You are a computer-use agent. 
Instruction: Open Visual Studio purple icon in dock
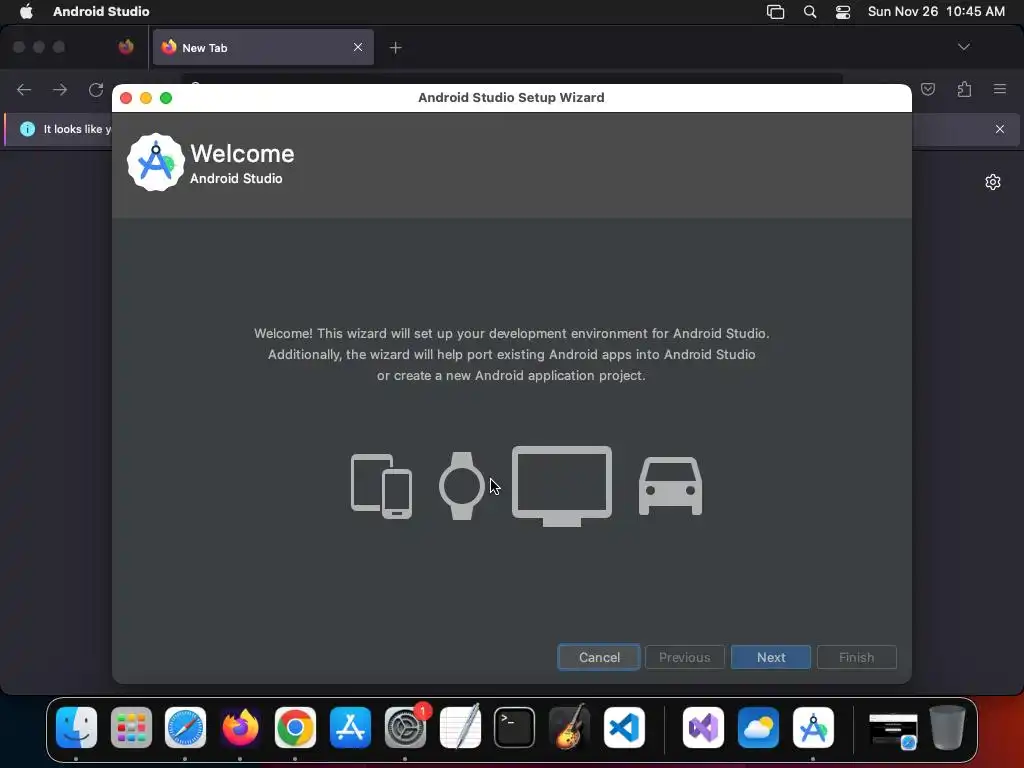tap(703, 728)
